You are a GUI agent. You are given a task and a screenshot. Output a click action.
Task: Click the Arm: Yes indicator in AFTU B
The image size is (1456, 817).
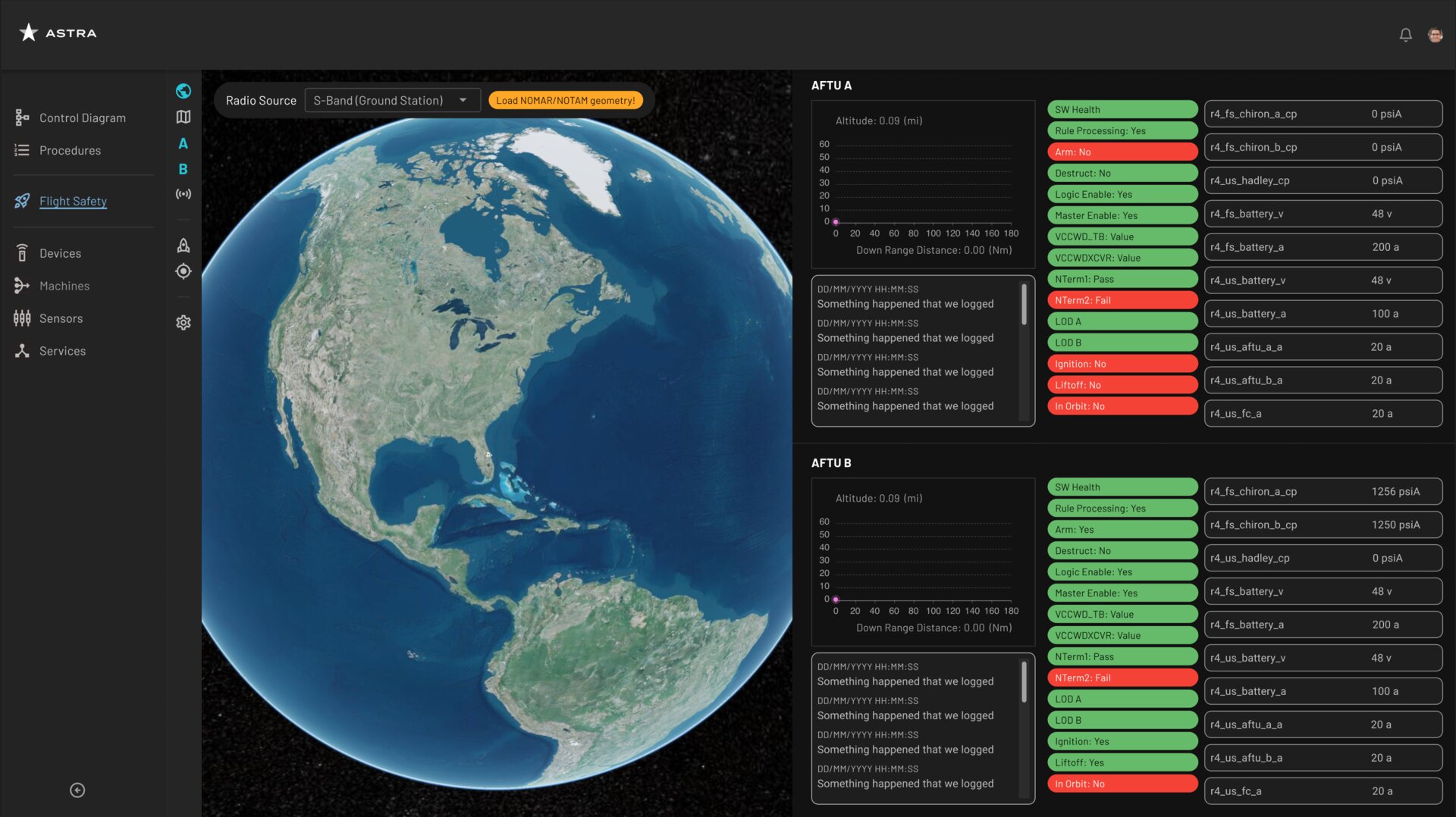point(1122,530)
